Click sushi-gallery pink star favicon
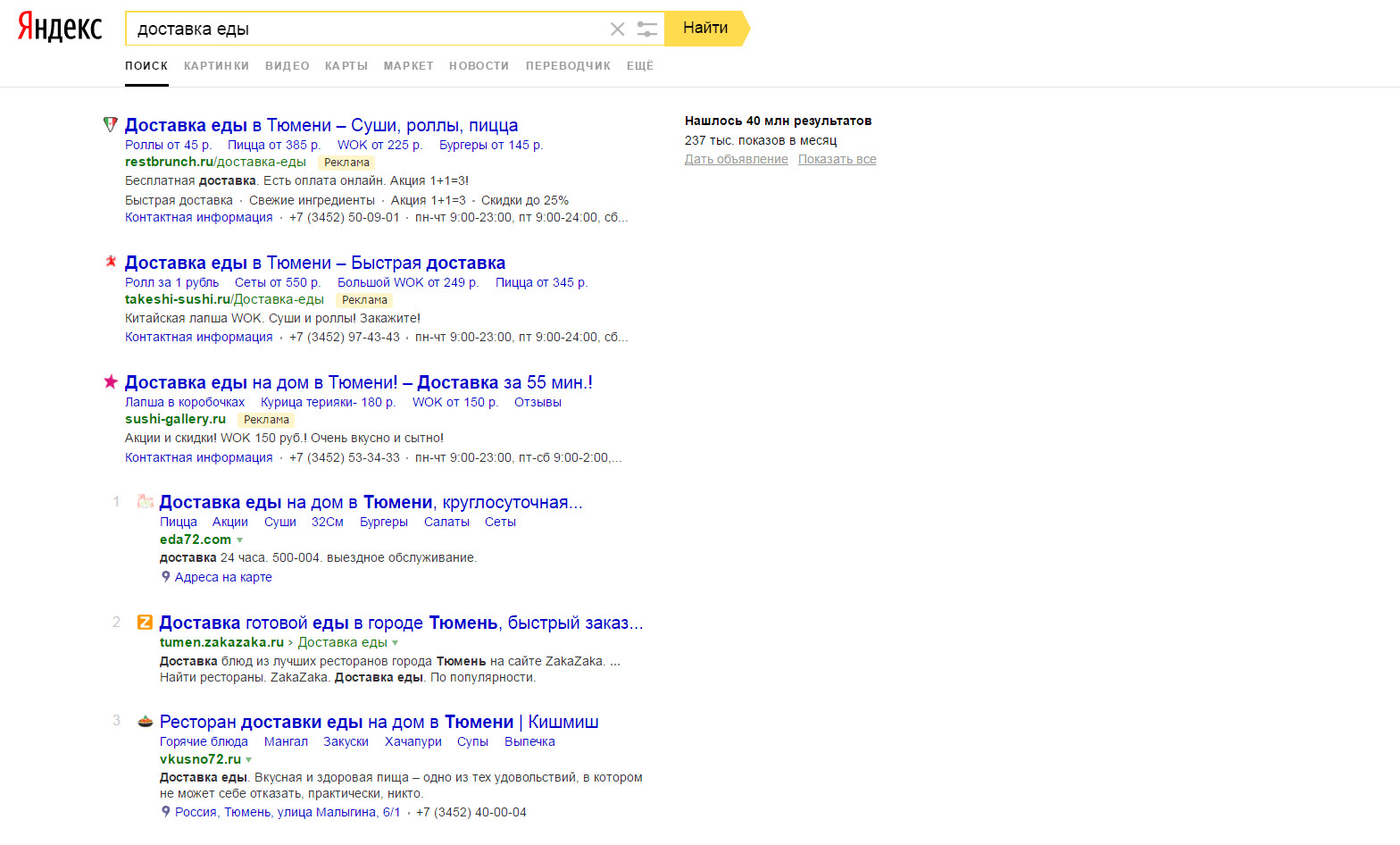This screenshot has width=1400, height=845. click(111, 381)
